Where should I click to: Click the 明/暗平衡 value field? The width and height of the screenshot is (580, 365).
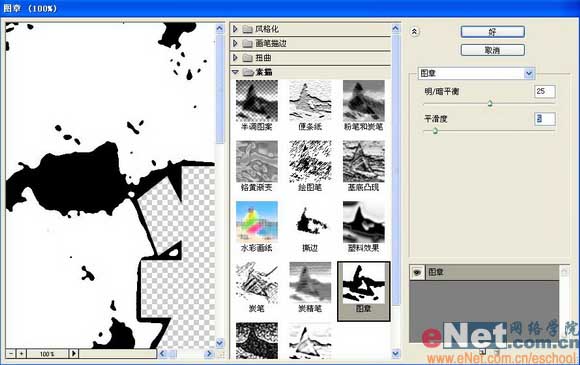(x=544, y=91)
